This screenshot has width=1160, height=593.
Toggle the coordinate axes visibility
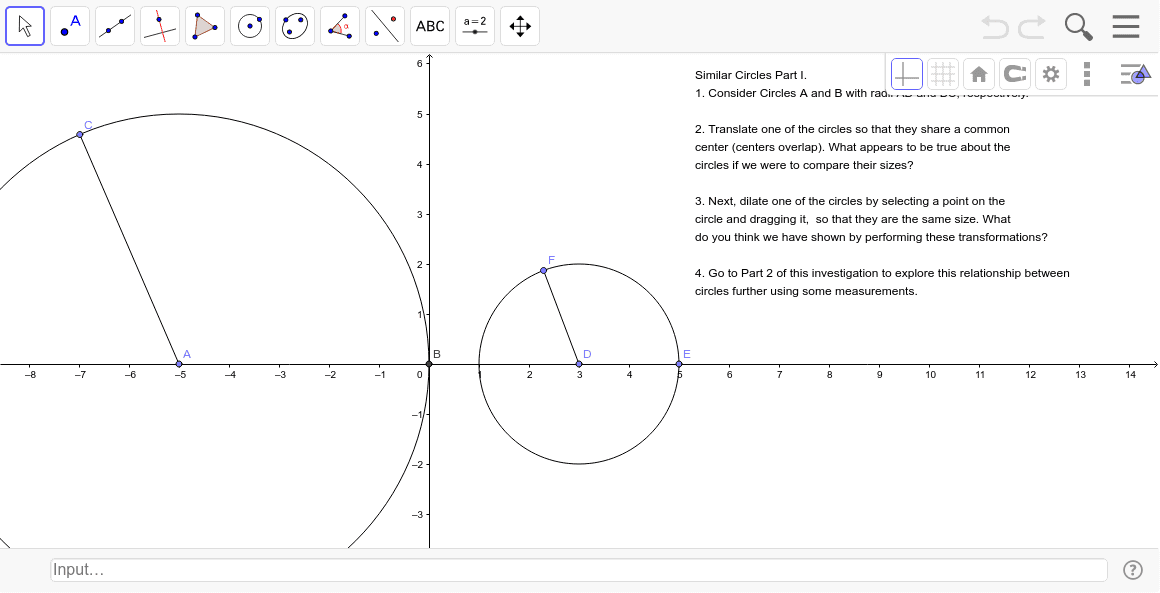[x=907, y=73]
